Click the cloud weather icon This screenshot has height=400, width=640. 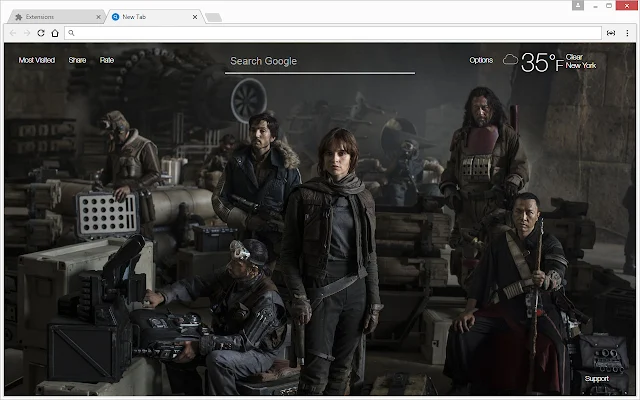[x=510, y=60]
